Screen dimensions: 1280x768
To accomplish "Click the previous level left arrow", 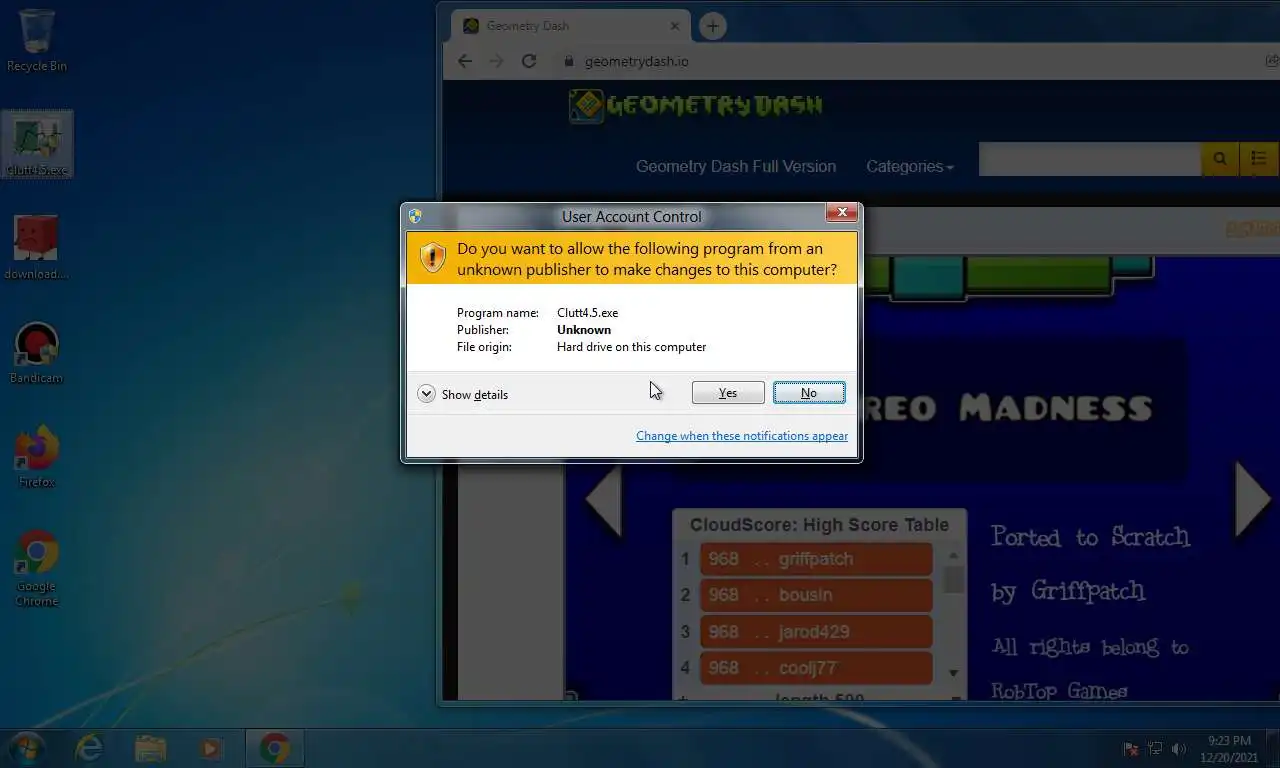I will tap(604, 498).
